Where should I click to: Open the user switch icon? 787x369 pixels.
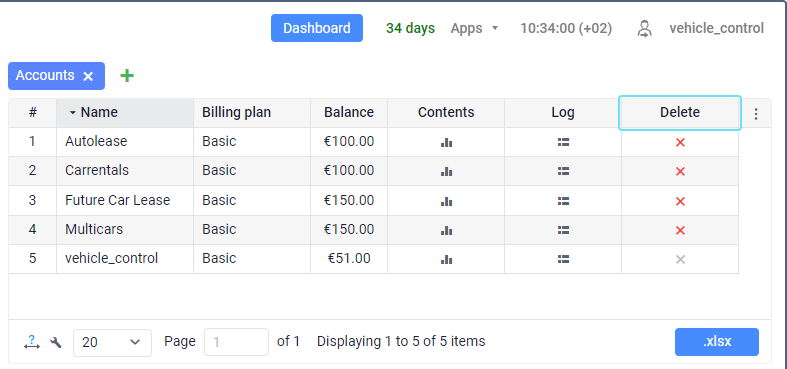coord(644,29)
